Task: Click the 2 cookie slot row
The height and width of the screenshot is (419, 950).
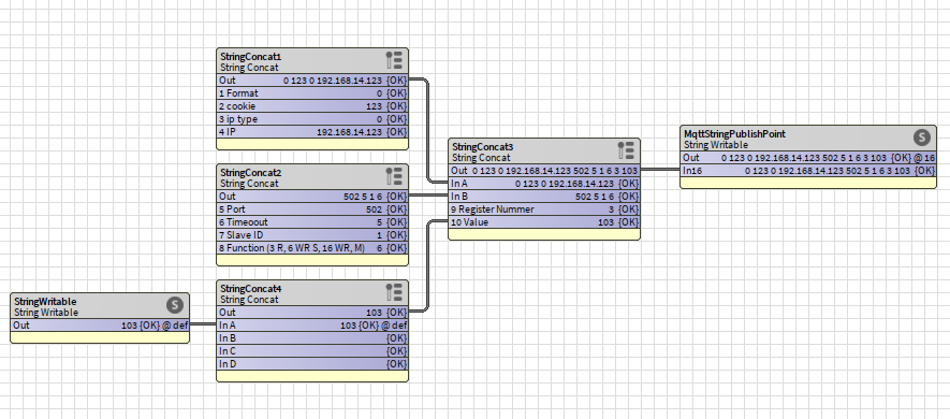Action: click(313, 106)
